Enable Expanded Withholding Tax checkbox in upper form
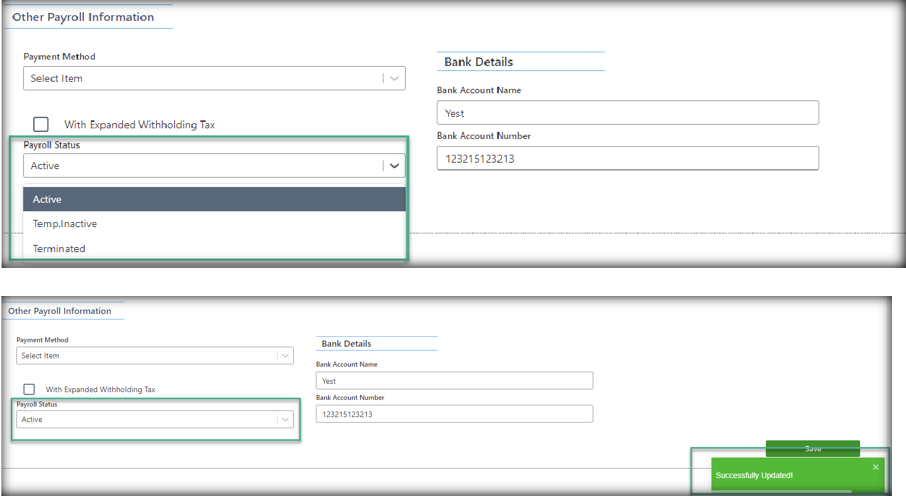906x496 pixels. pyautogui.click(x=41, y=124)
